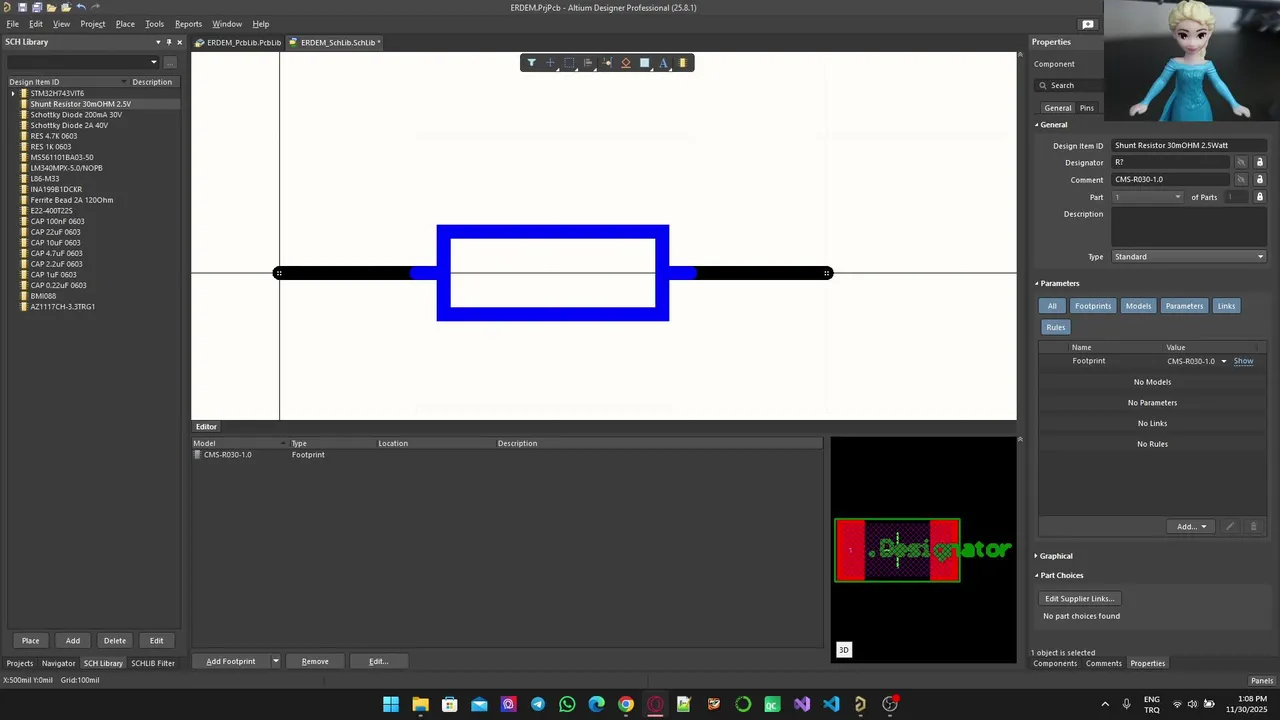This screenshot has width=1280, height=720.
Task: Toggle Designator visibility eye icon
Action: tap(1241, 162)
